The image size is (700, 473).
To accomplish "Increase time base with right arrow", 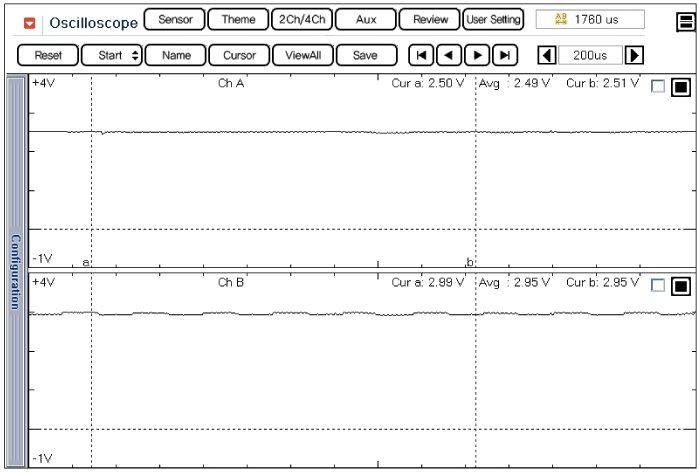I will click(x=634, y=55).
